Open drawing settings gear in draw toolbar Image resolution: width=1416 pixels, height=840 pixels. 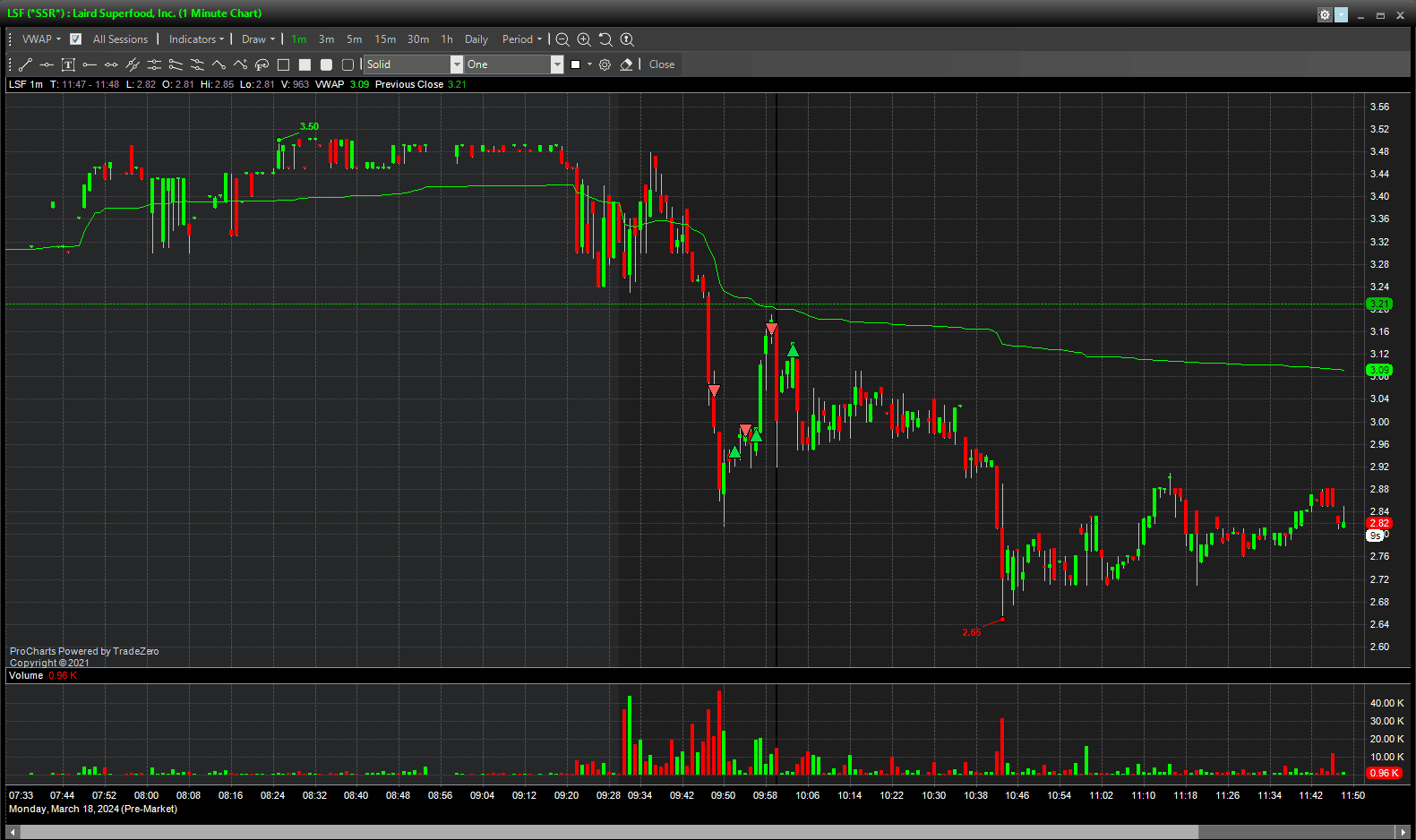tap(605, 64)
